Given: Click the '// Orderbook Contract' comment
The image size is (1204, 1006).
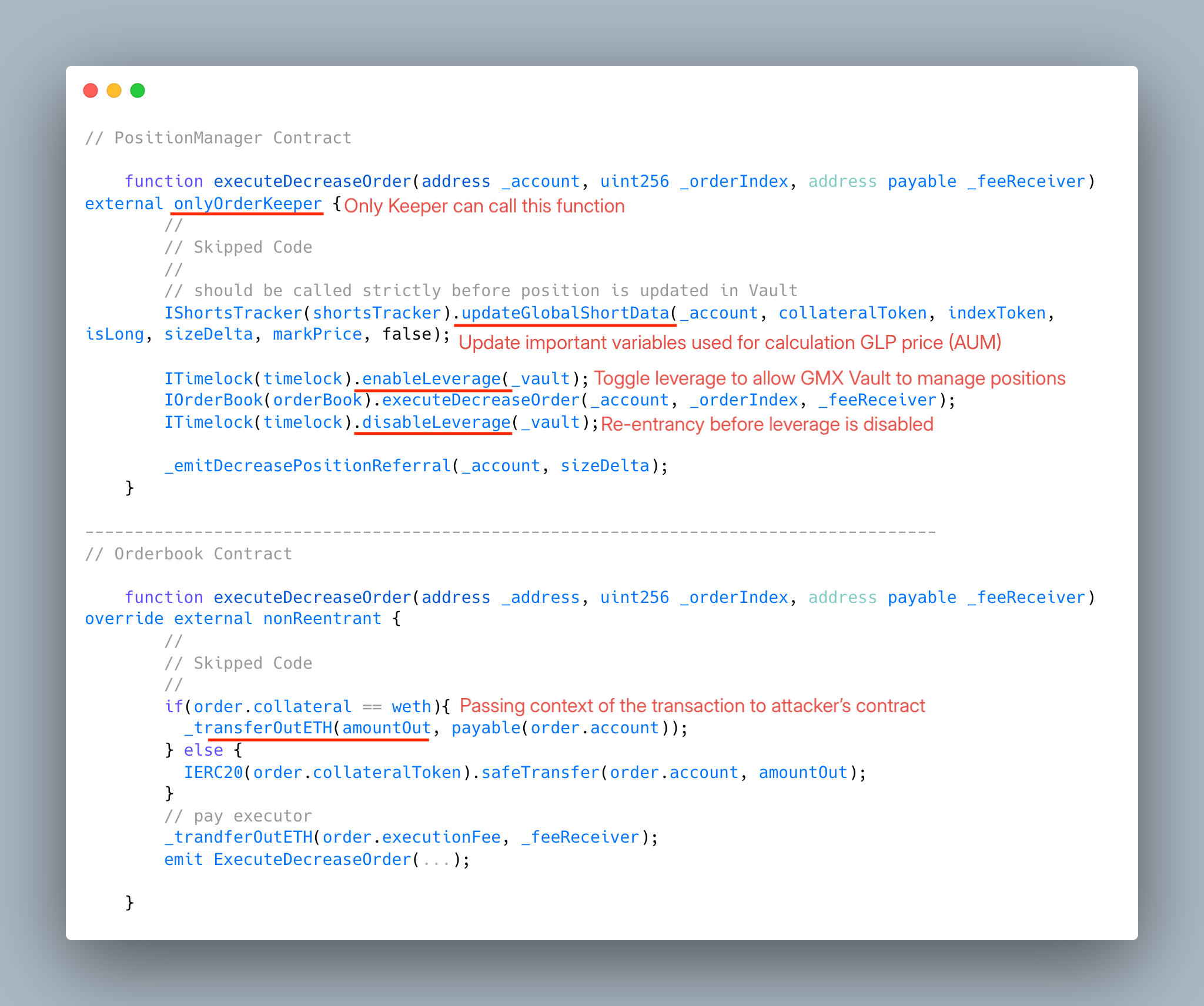Looking at the screenshot, I should pyautogui.click(x=188, y=554).
